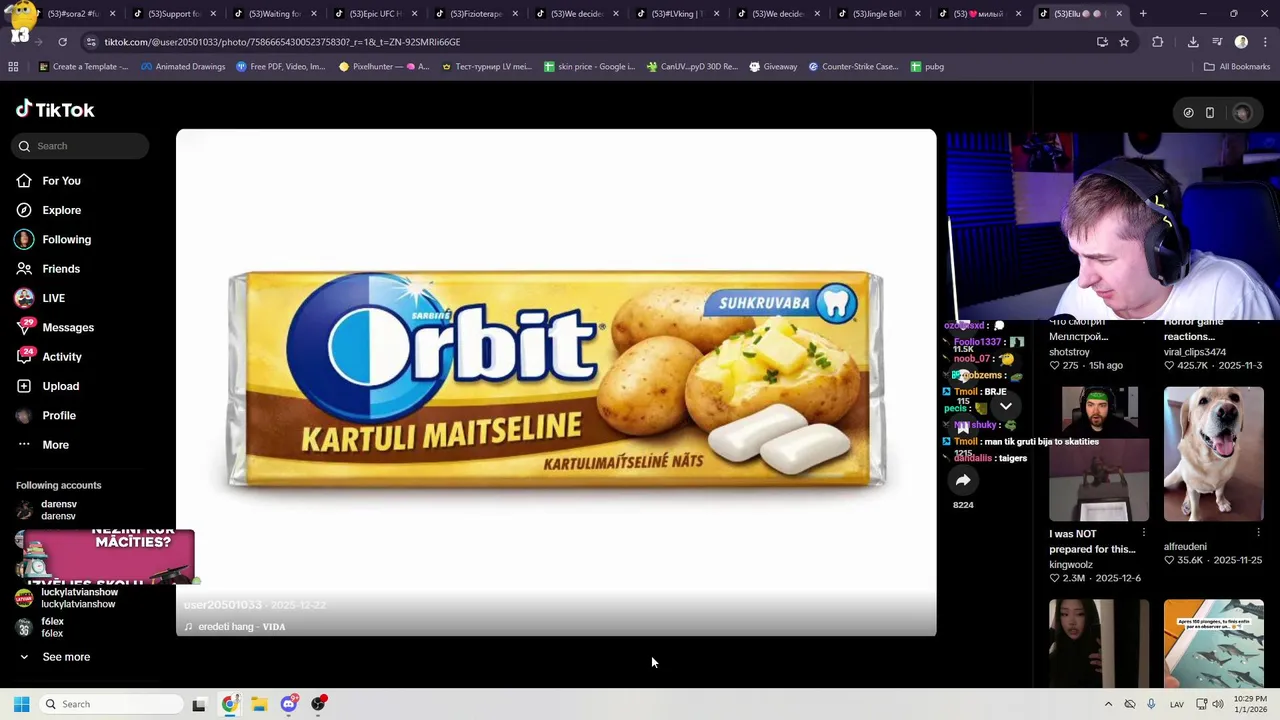Viewport: 1280px width, 720px height.
Task: Open Pixelhunter bookmark
Action: [x=384, y=67]
